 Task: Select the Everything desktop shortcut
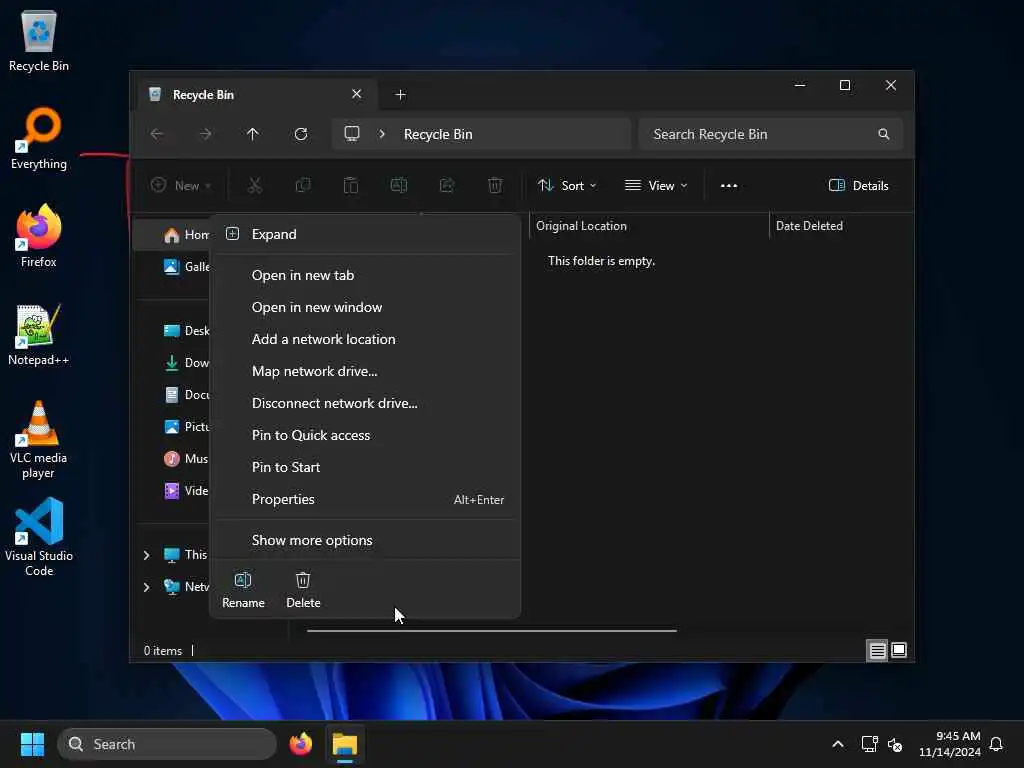39,138
